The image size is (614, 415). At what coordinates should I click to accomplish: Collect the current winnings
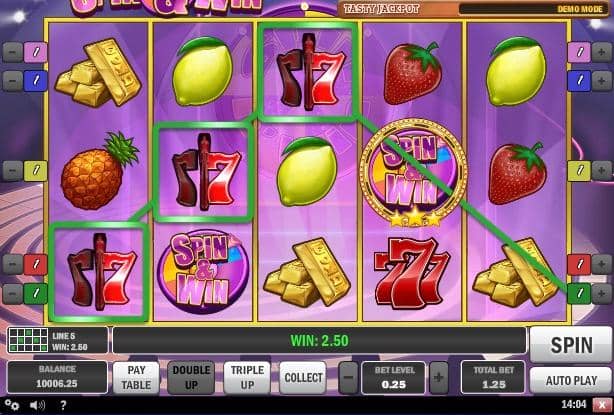(303, 377)
